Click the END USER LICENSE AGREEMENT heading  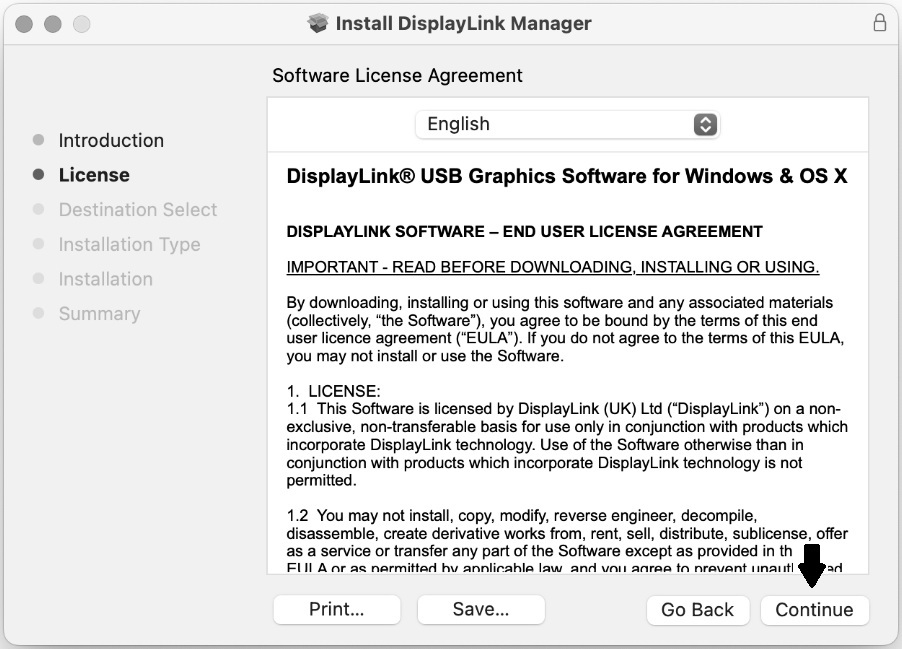click(x=525, y=231)
